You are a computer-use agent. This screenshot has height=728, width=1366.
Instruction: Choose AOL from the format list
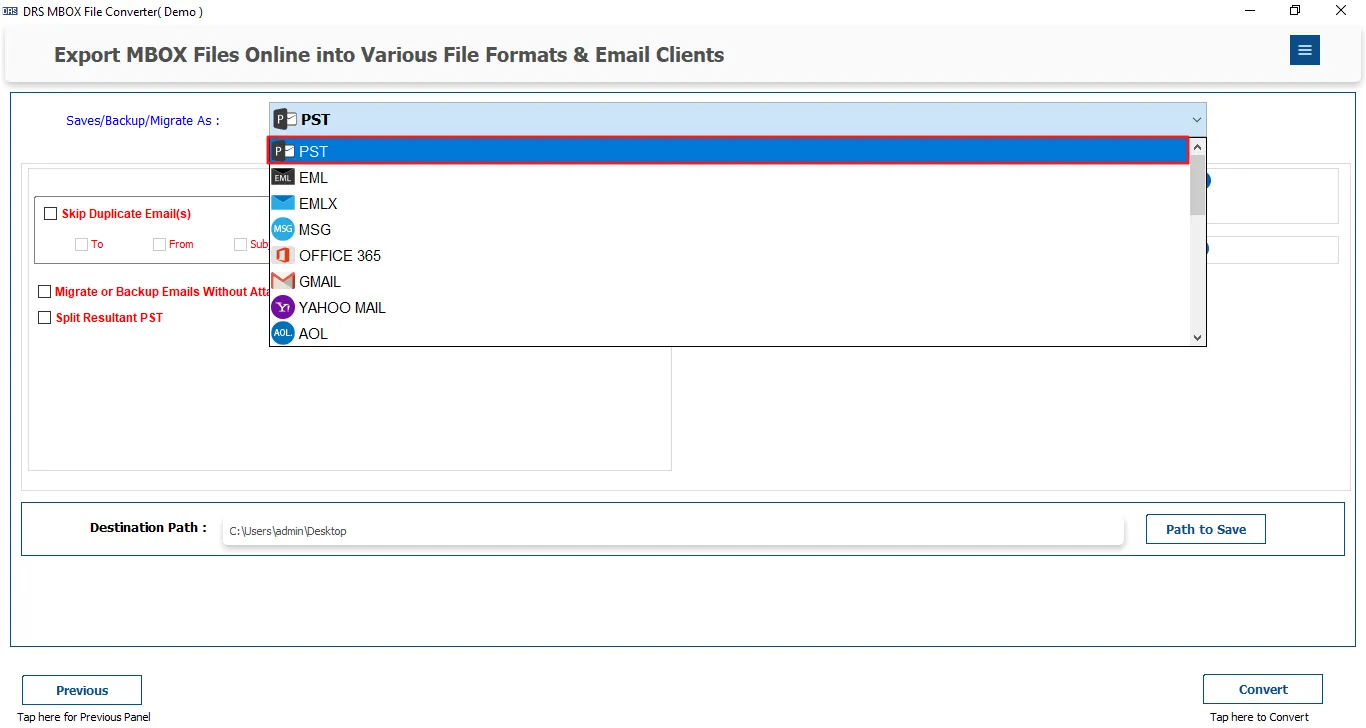point(729,333)
